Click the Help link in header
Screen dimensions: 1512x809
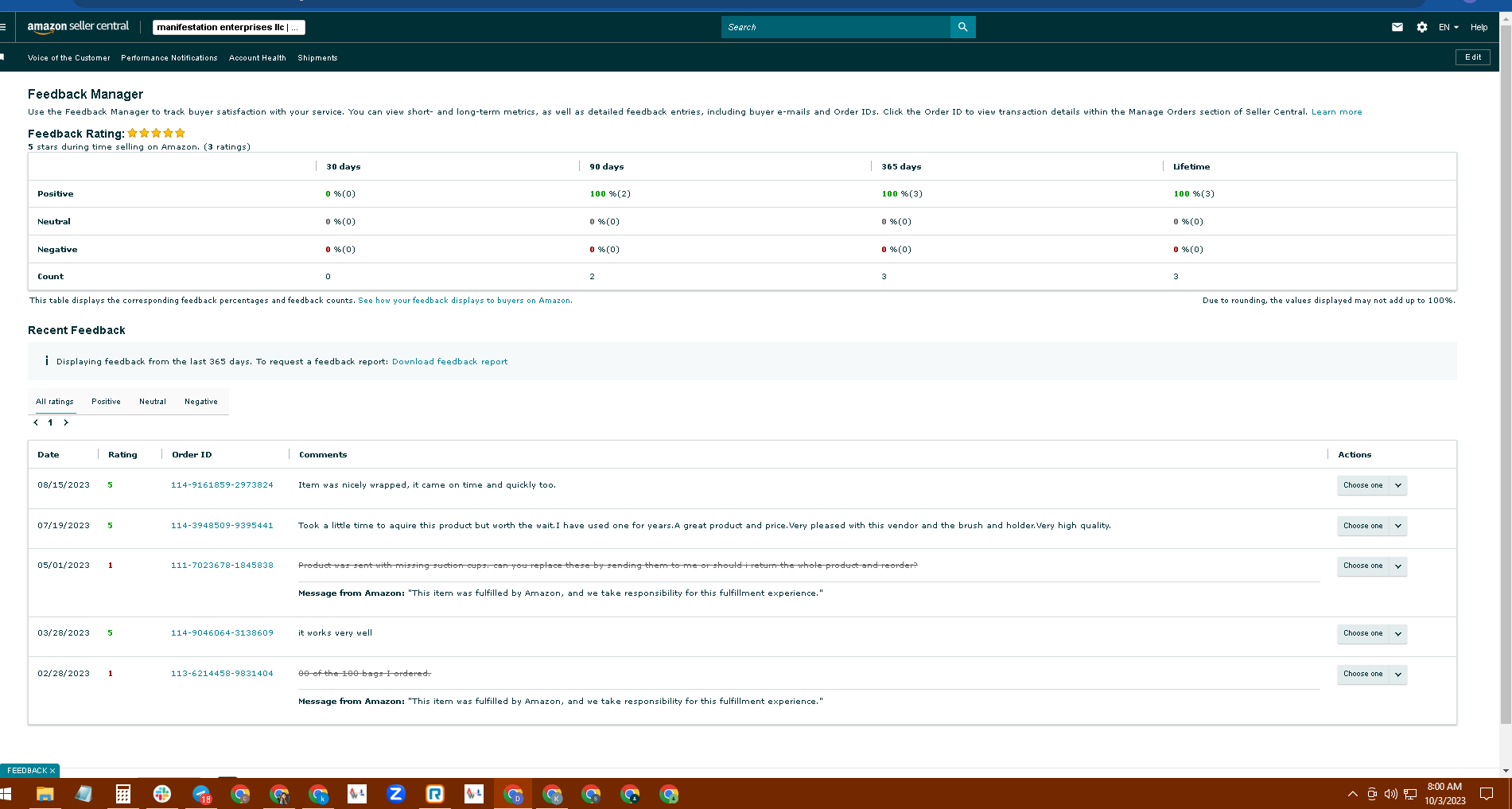click(x=1479, y=27)
